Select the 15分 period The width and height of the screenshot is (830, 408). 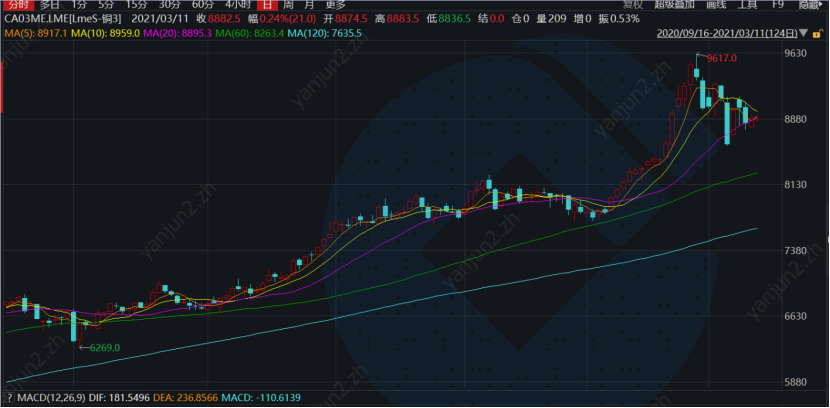coord(137,5)
